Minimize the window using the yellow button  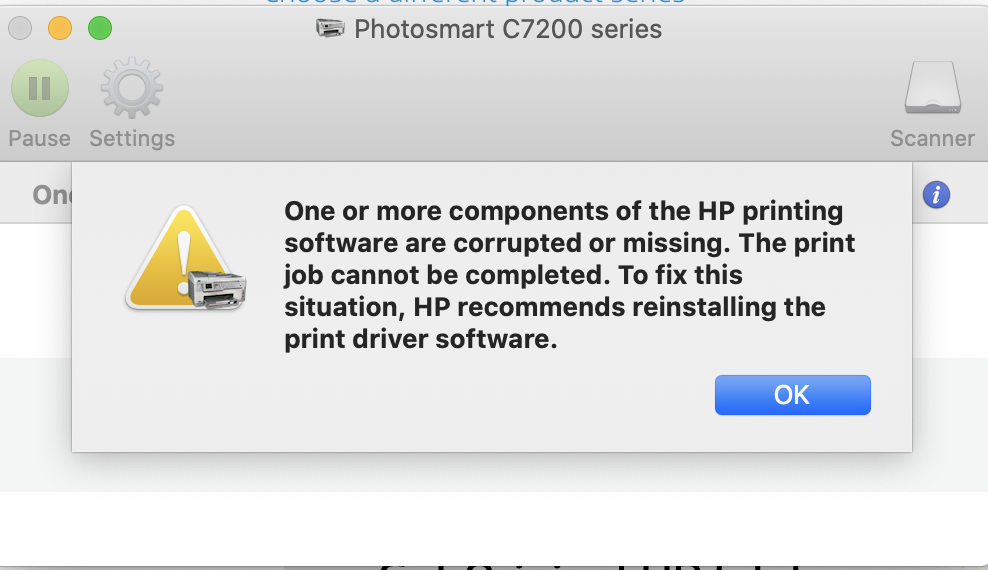60,29
